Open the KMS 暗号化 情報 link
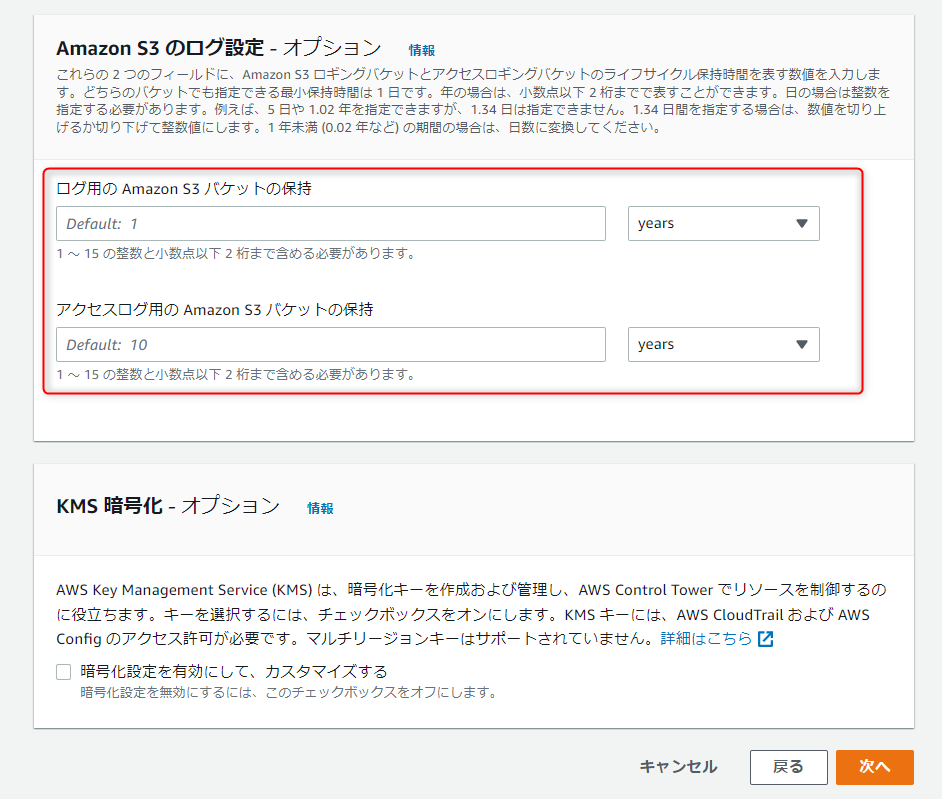 pos(320,508)
